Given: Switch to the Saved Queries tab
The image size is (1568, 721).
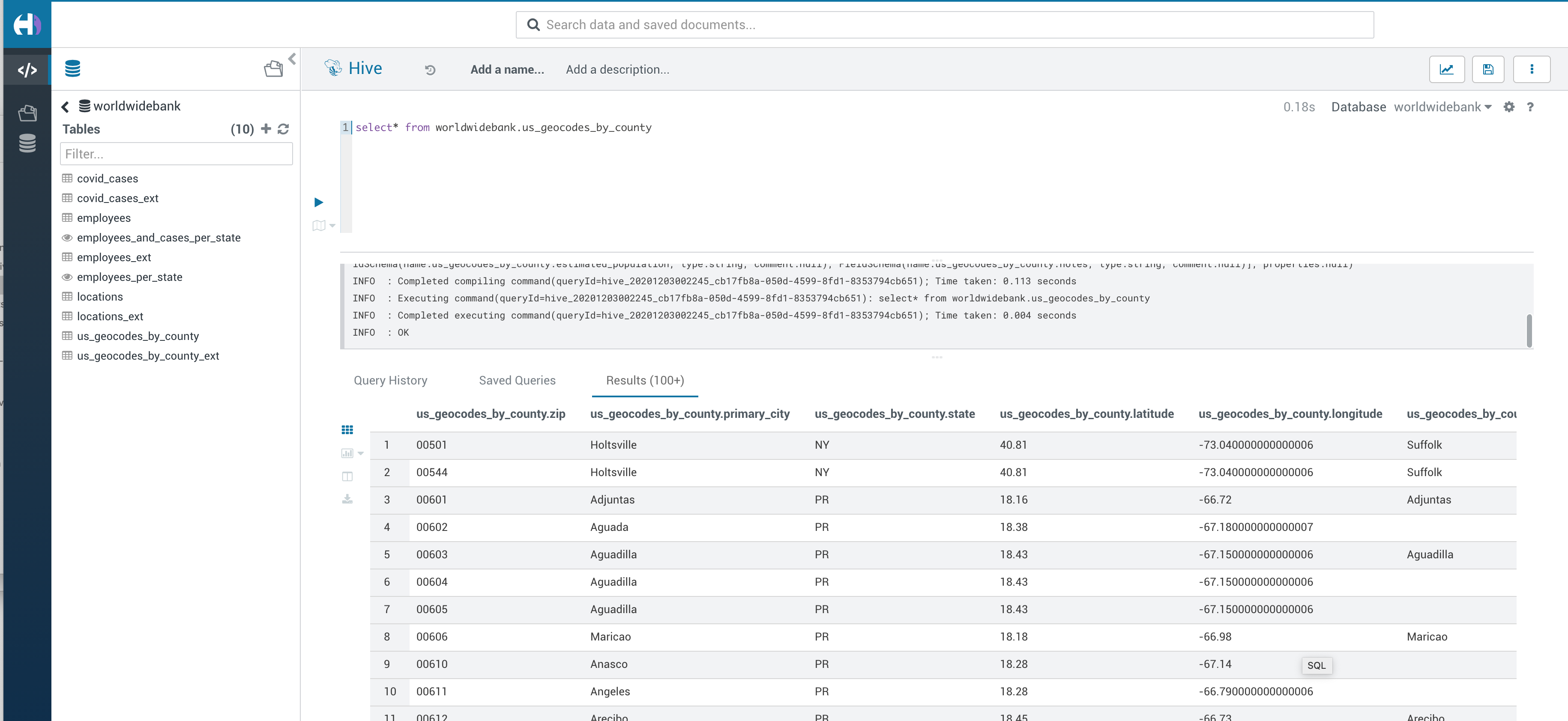Looking at the screenshot, I should click(518, 380).
